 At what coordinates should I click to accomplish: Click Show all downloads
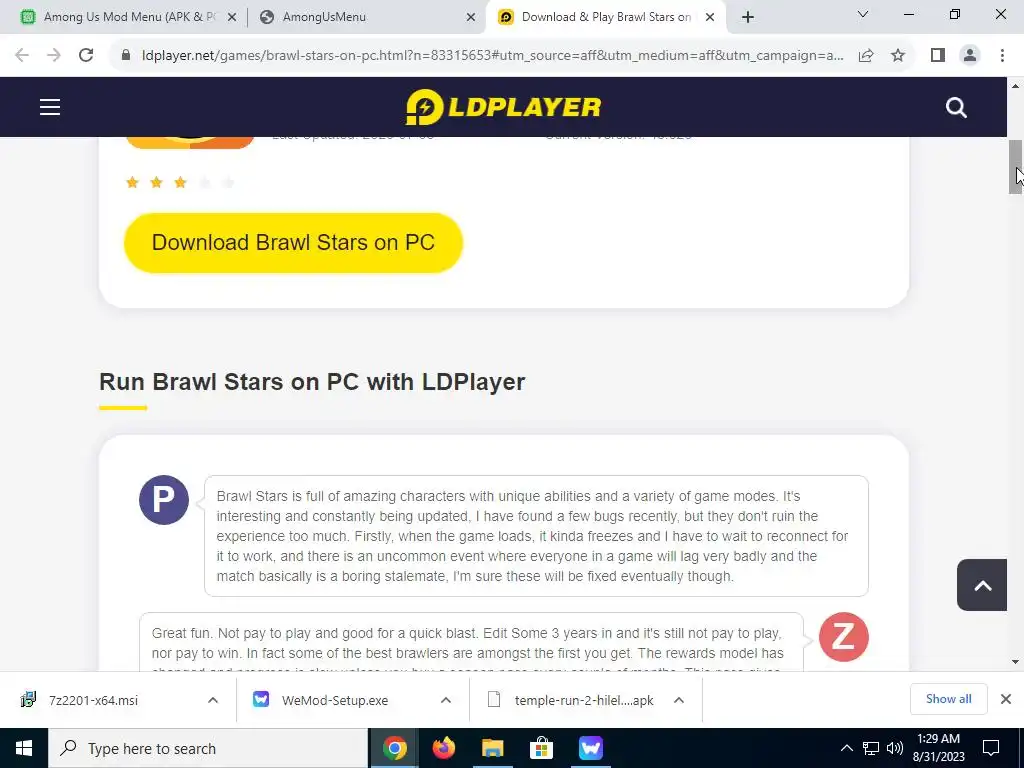(948, 699)
